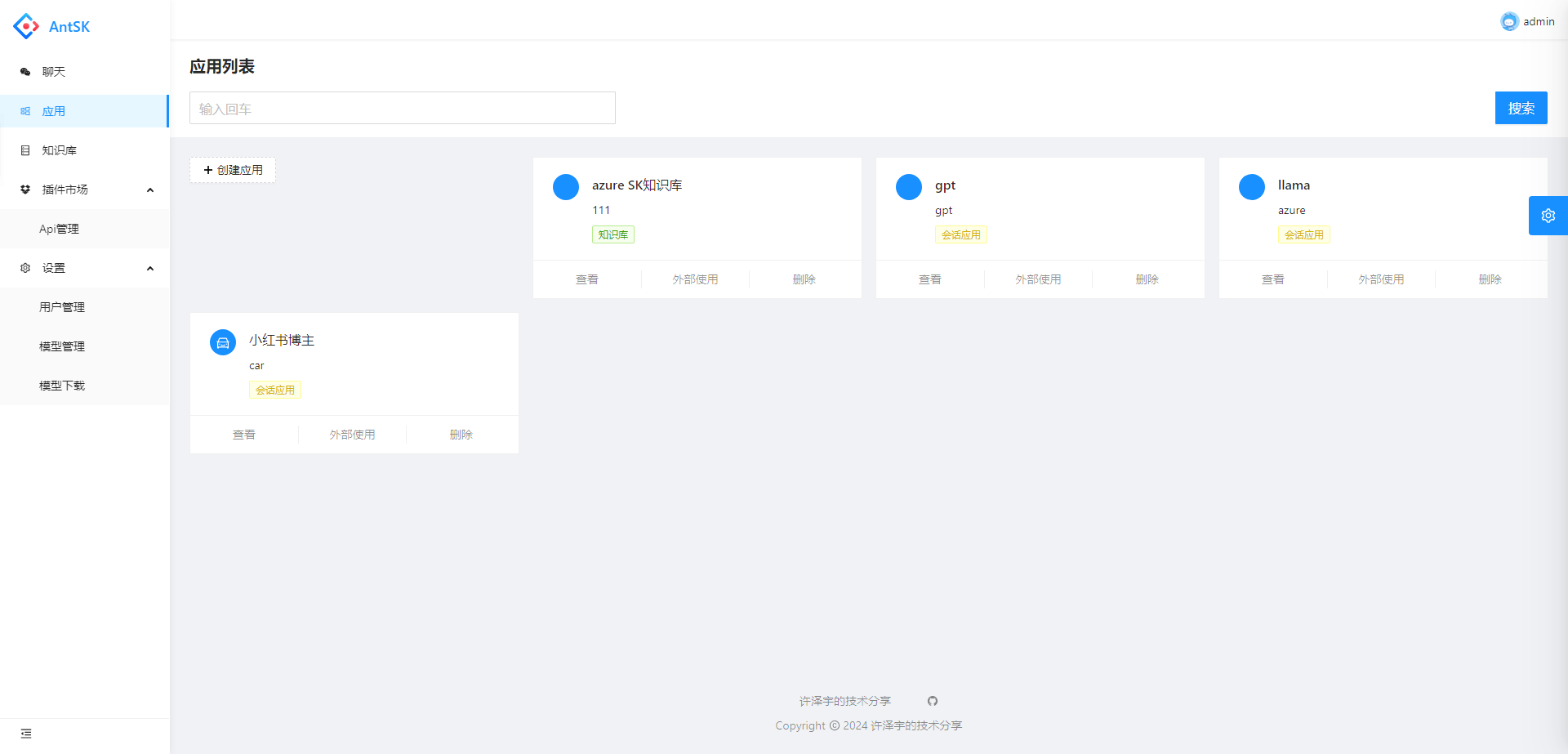Select Api管理 in the sidebar

click(x=59, y=229)
